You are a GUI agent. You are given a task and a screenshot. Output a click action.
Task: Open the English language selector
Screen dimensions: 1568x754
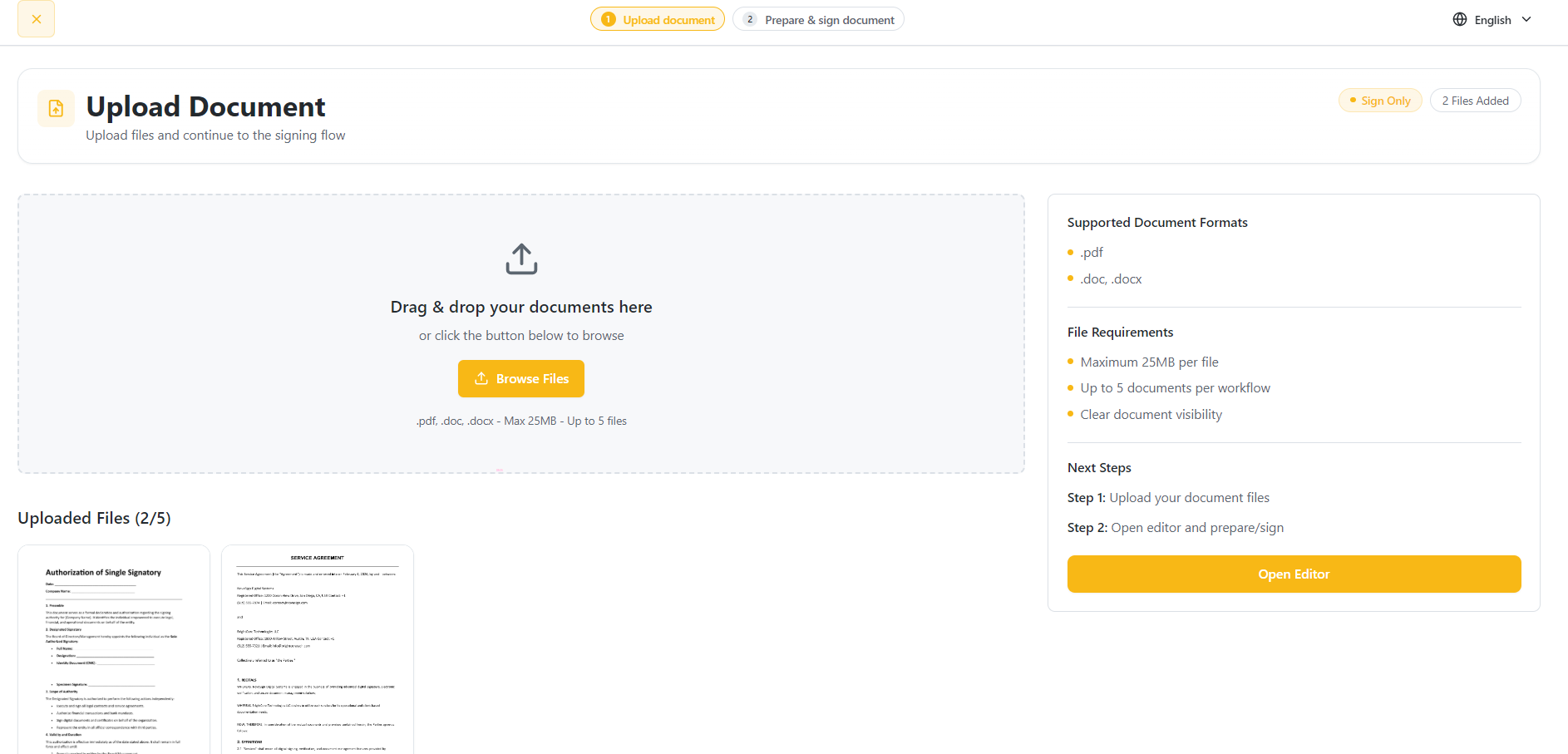tap(1492, 19)
